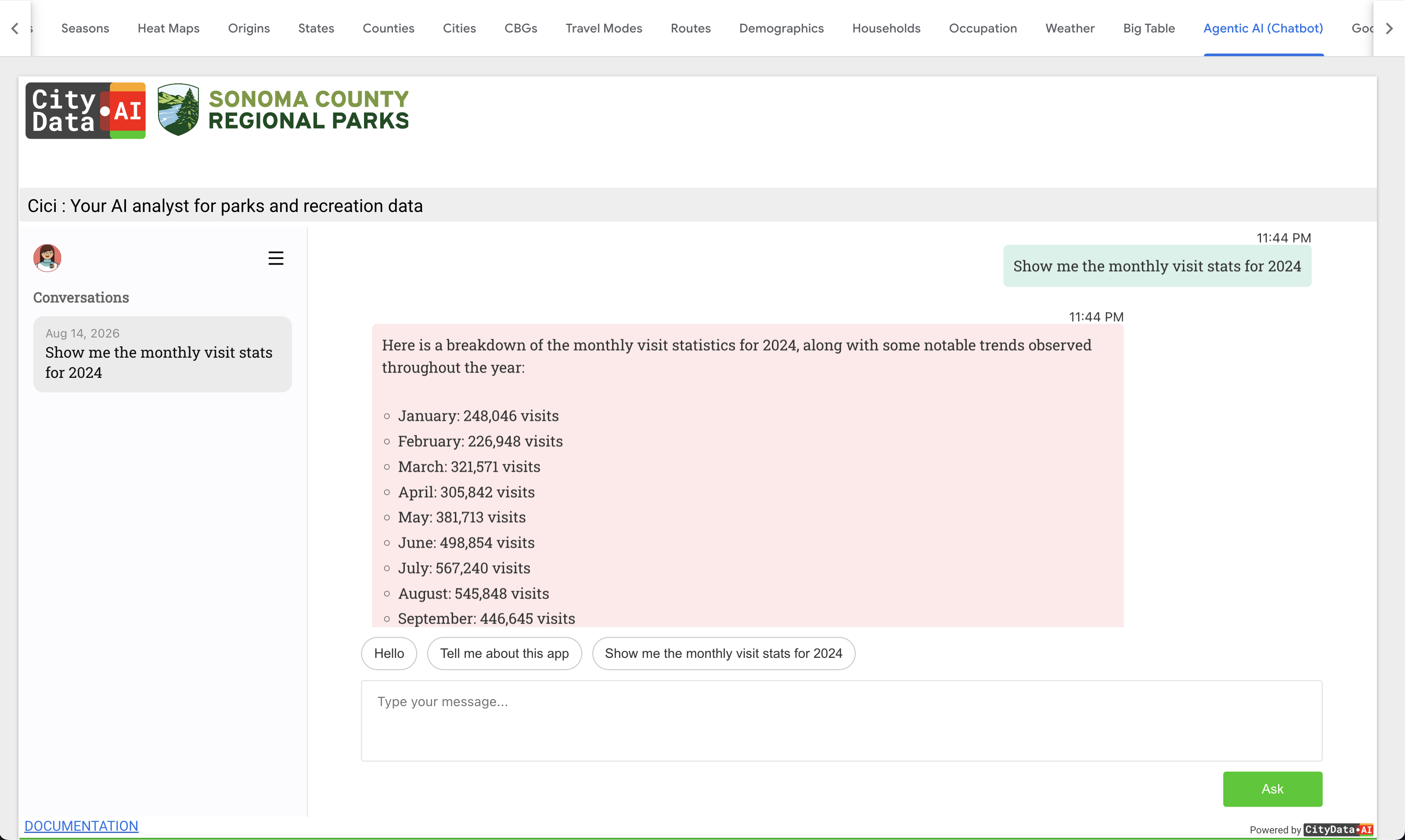The height and width of the screenshot is (840, 1405).
Task: Click the 'August: 545,848 visits' line
Action: click(x=473, y=594)
